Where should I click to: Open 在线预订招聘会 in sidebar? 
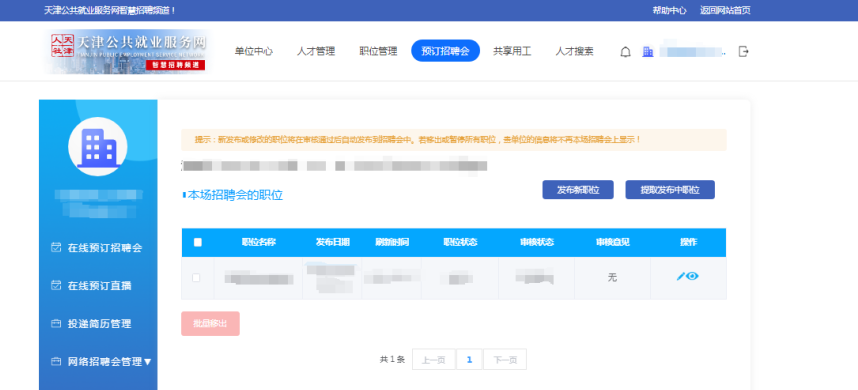point(105,248)
